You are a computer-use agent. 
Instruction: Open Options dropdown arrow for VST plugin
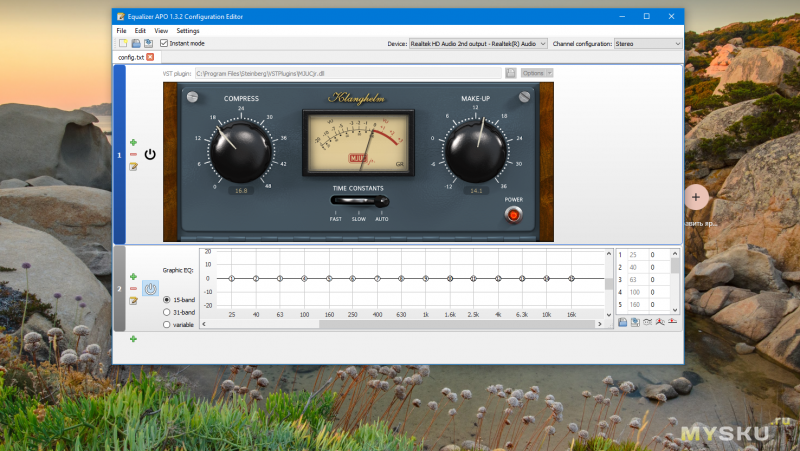[x=549, y=73]
